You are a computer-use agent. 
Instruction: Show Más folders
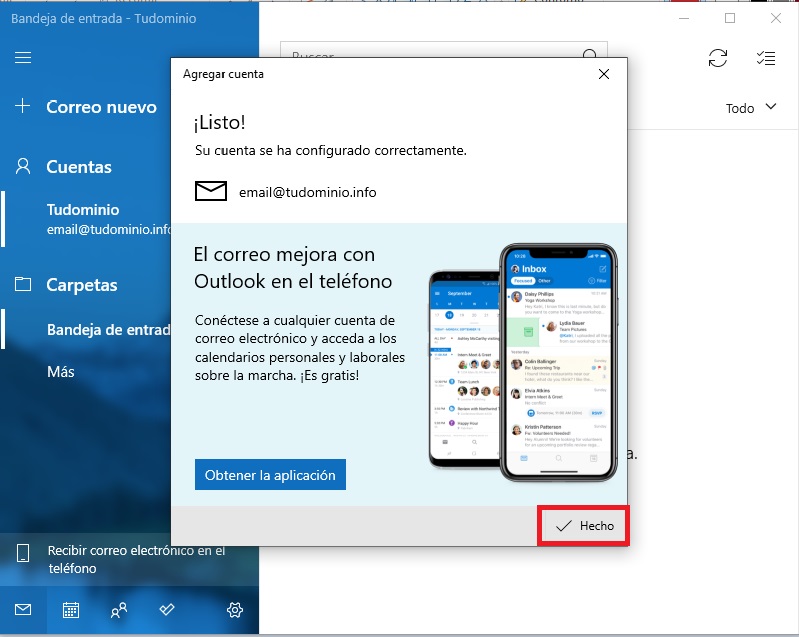point(61,371)
